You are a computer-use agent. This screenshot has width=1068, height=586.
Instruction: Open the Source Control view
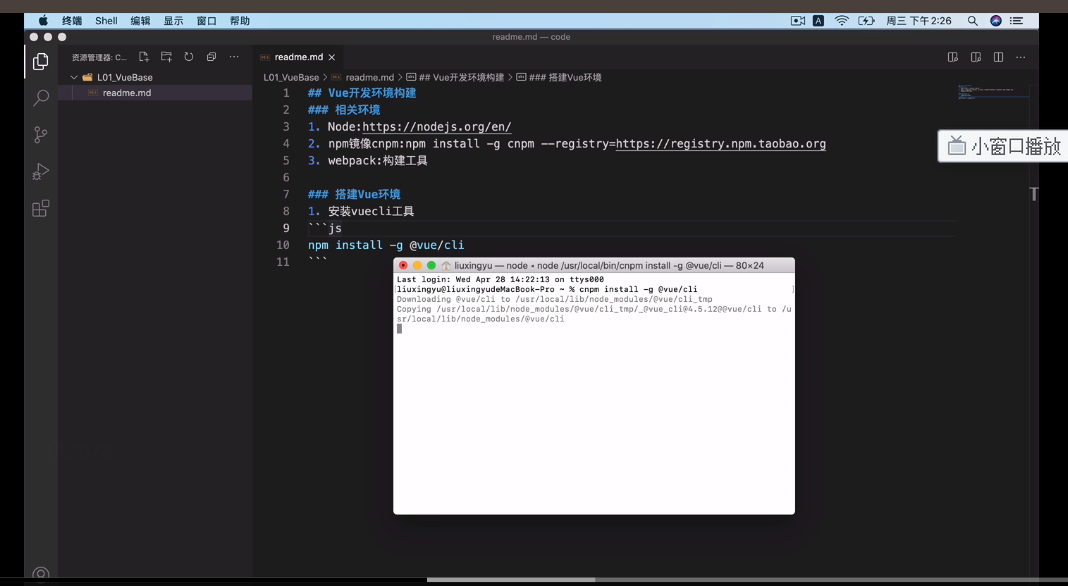point(41,135)
